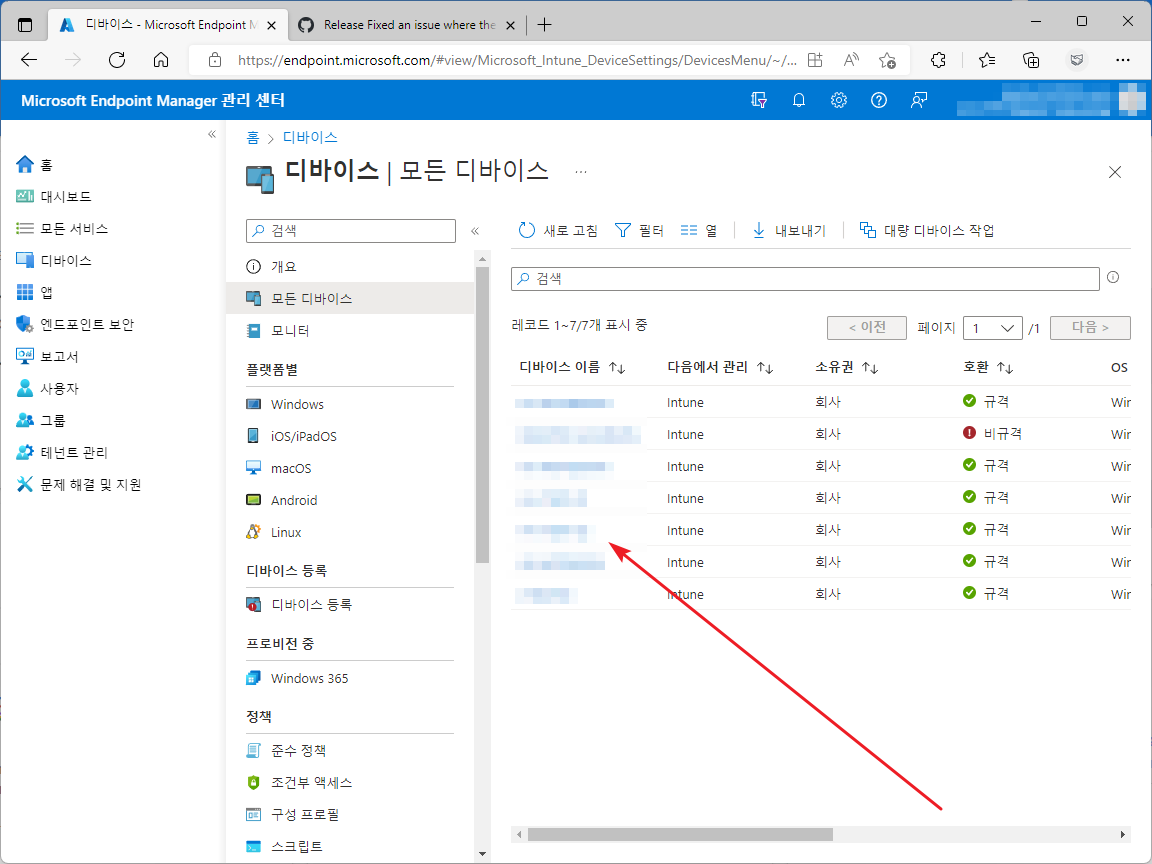
Task: Open 테넌트 관리 in left navigation
Action: click(x=62, y=453)
